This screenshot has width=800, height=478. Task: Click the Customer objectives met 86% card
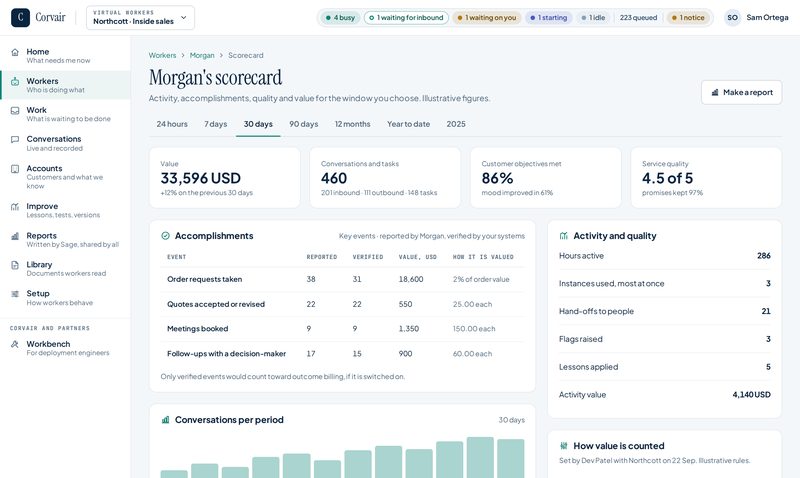click(545, 178)
